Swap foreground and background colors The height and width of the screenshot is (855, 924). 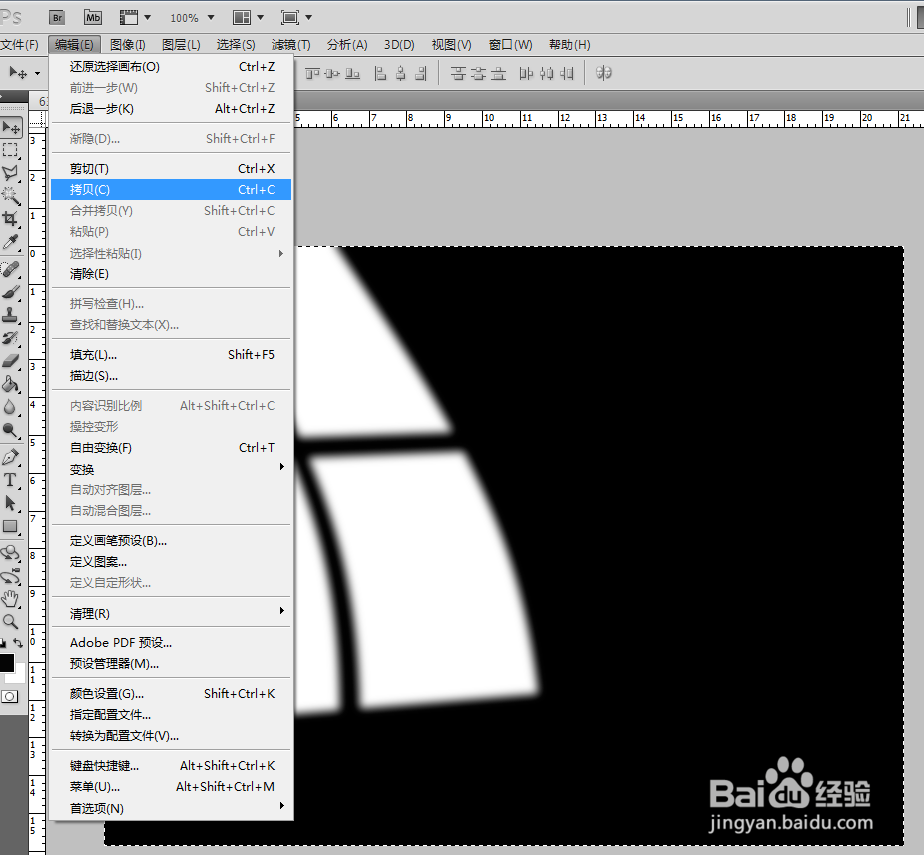[18, 643]
